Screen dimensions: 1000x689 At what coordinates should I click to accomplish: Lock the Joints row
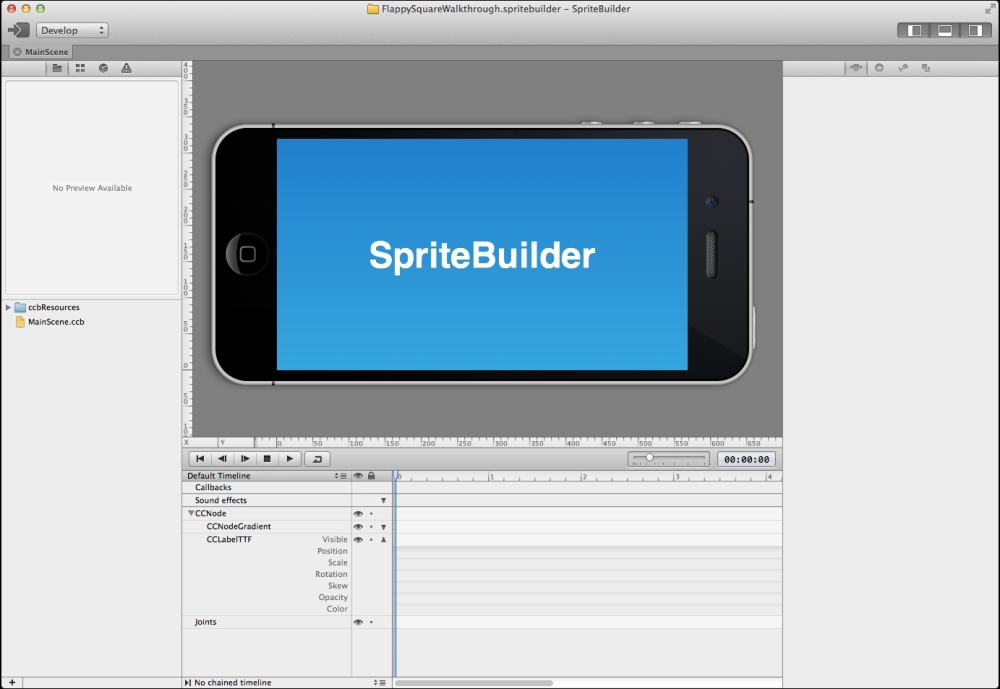(371, 622)
